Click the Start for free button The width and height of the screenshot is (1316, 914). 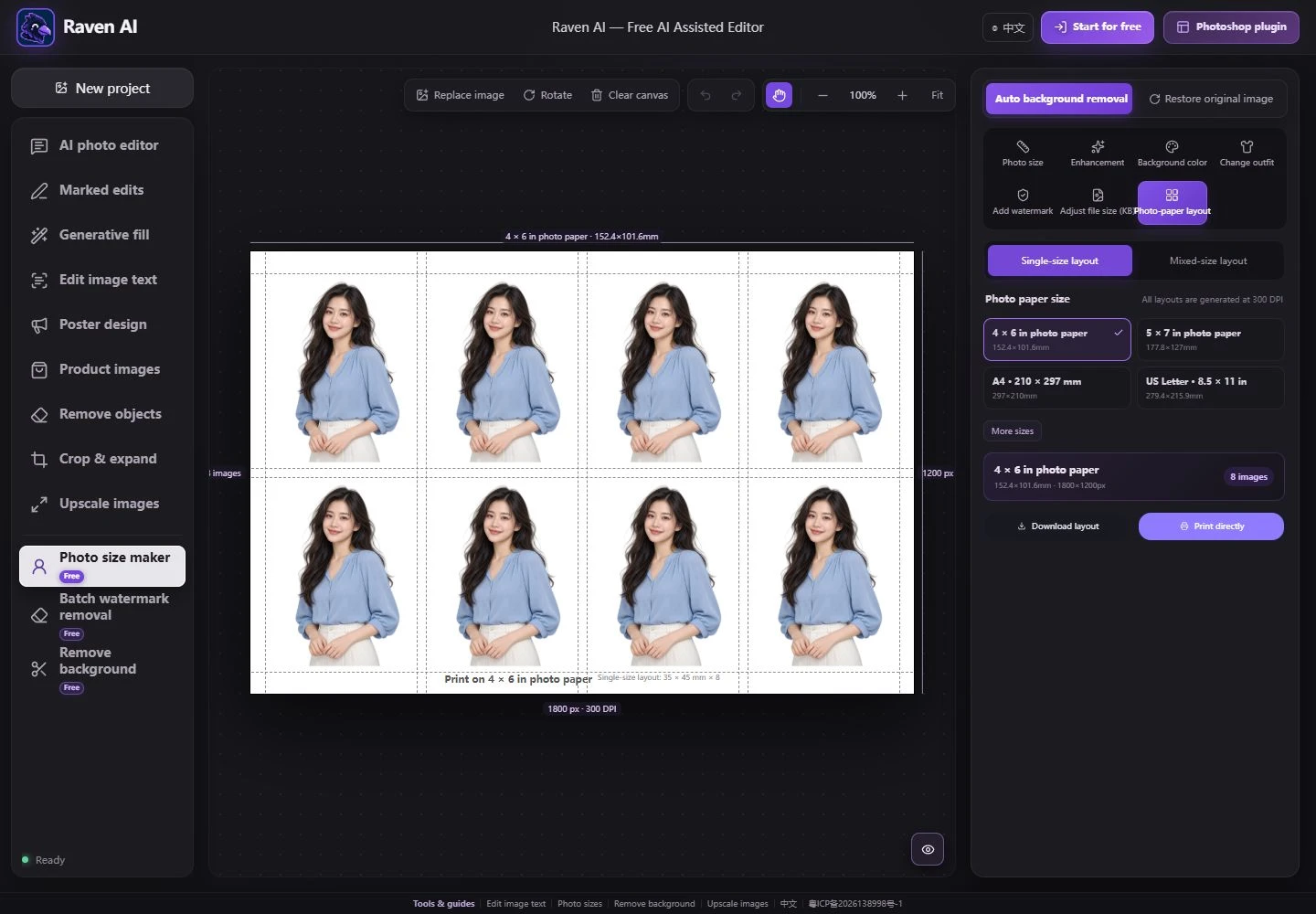click(1098, 27)
